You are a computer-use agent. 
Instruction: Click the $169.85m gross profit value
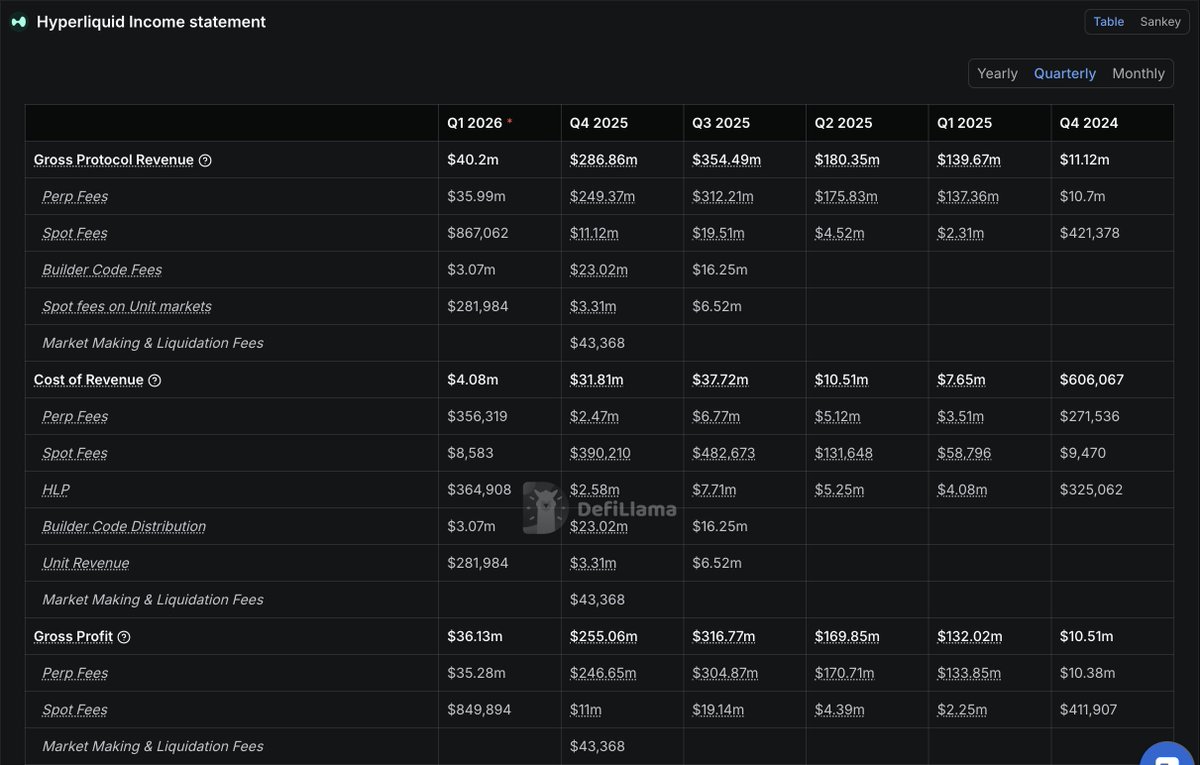click(849, 637)
